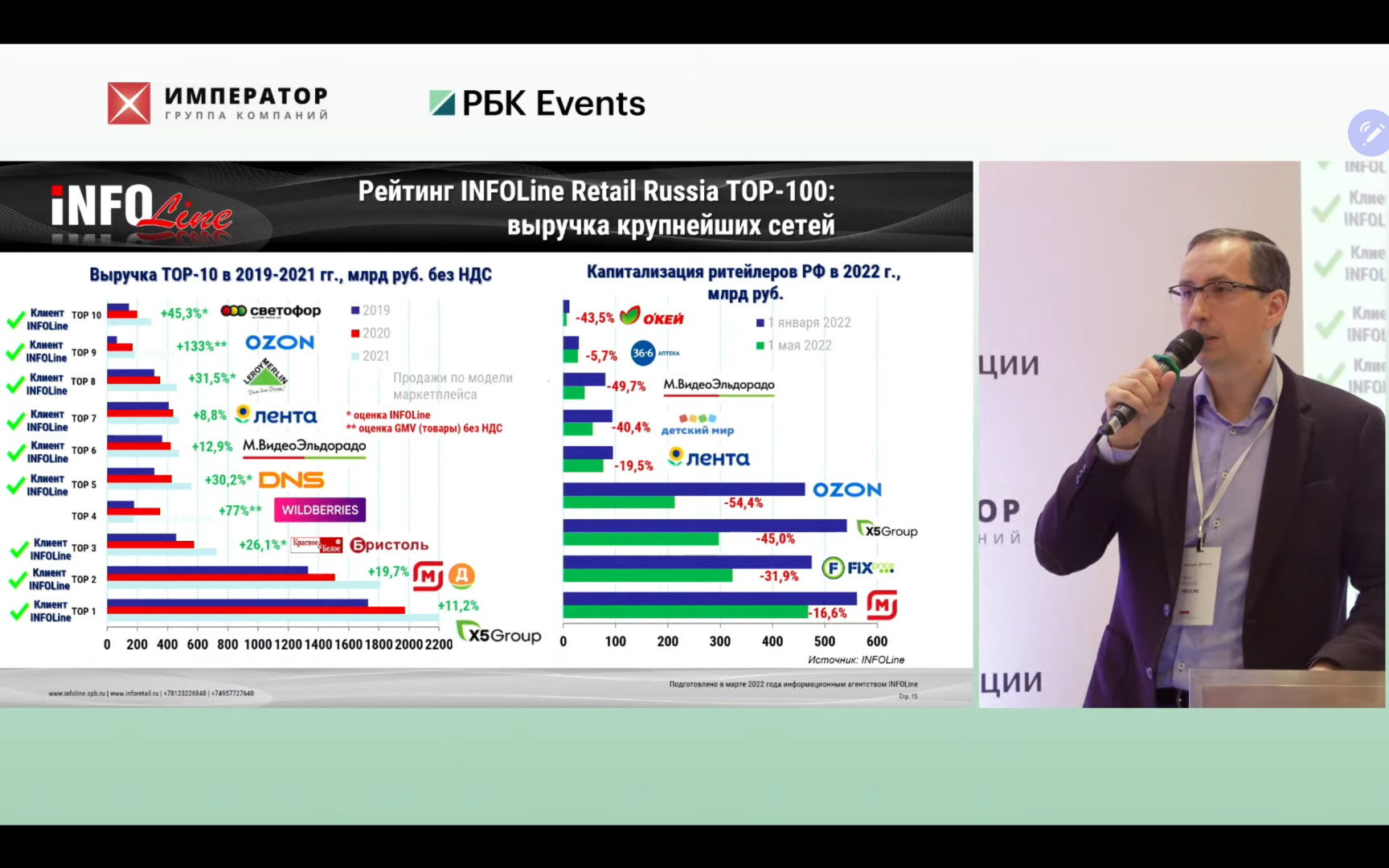
Task: Click the '* оценка INFOLine' footnote
Action: point(388,416)
